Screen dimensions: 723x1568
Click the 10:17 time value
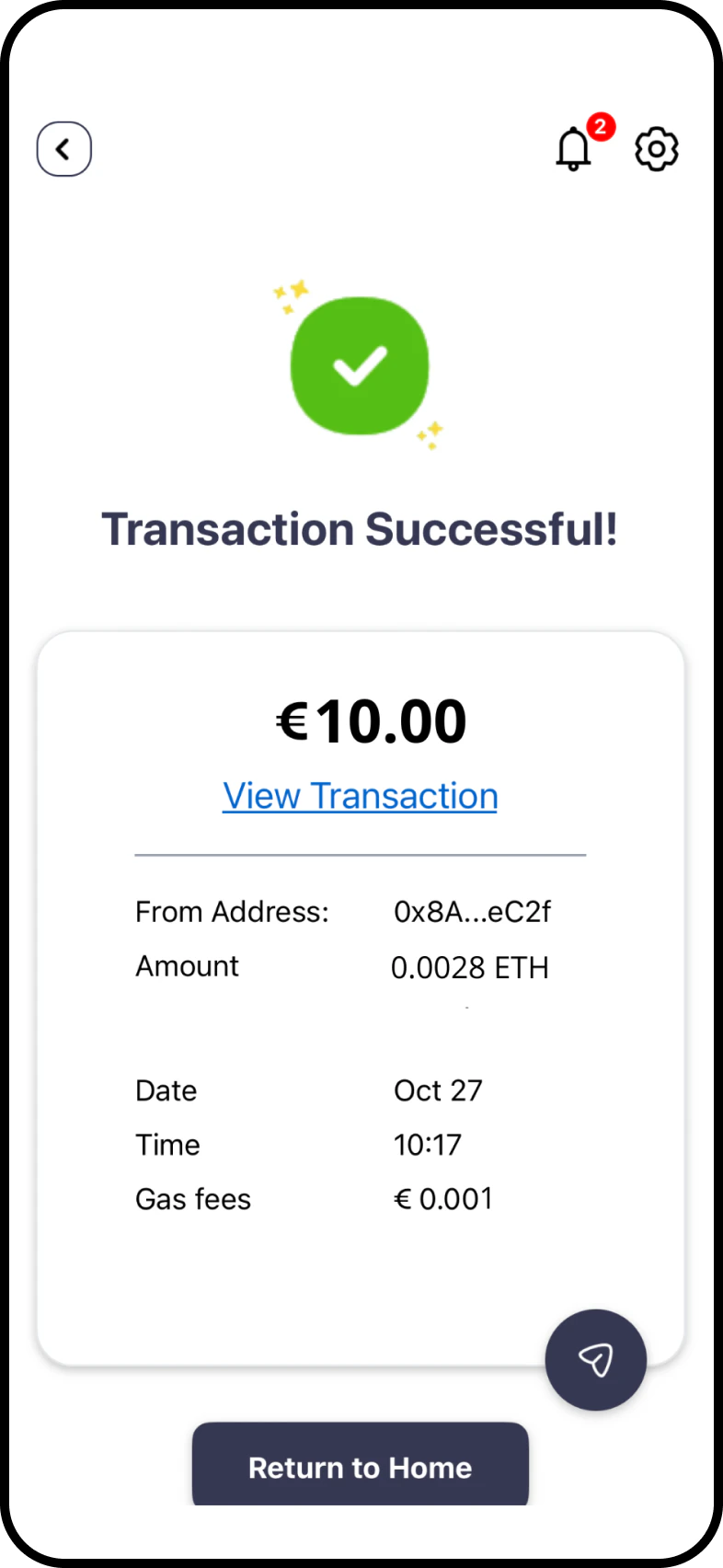(x=428, y=1145)
